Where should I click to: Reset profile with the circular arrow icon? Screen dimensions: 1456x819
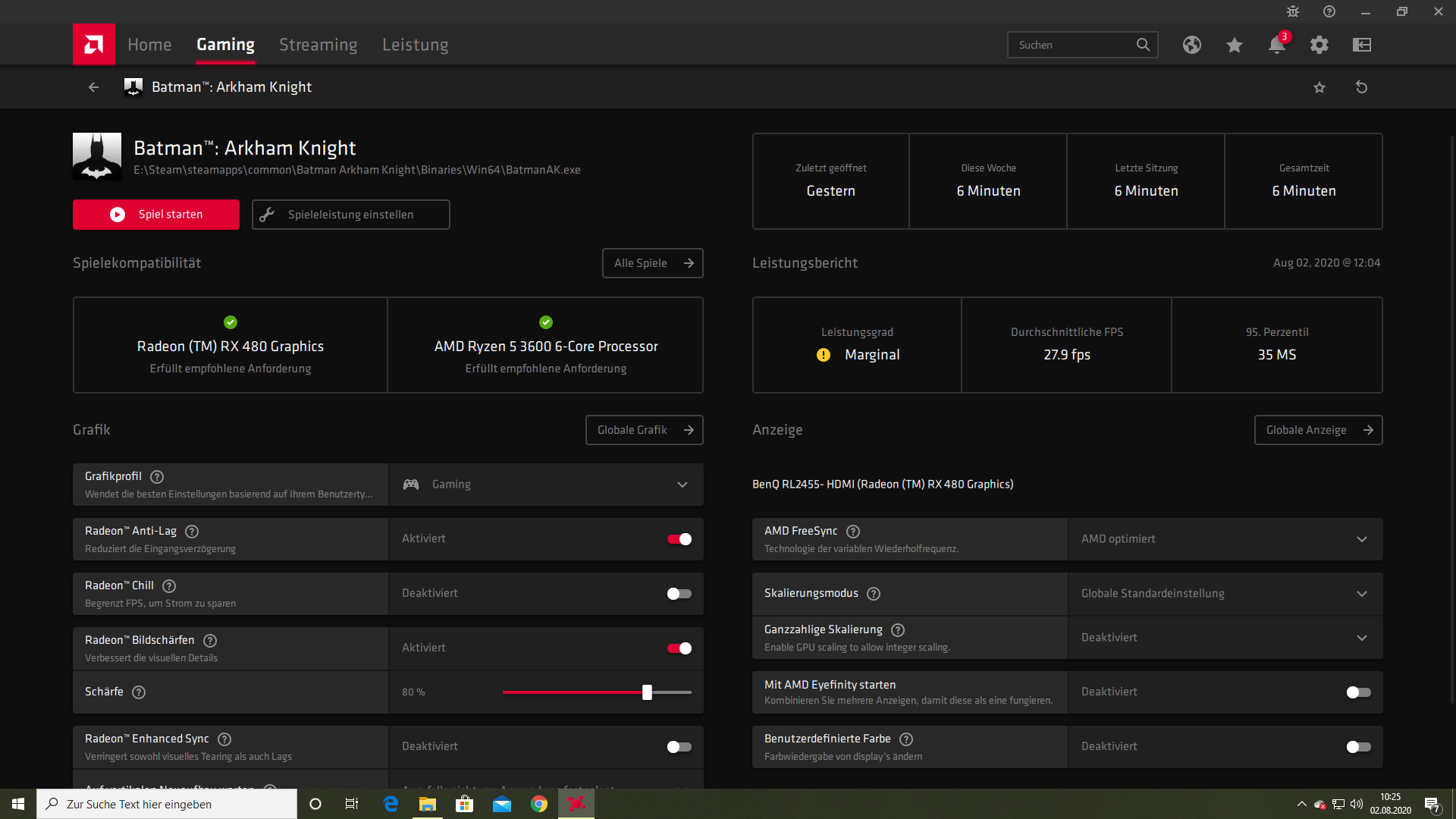1362,87
